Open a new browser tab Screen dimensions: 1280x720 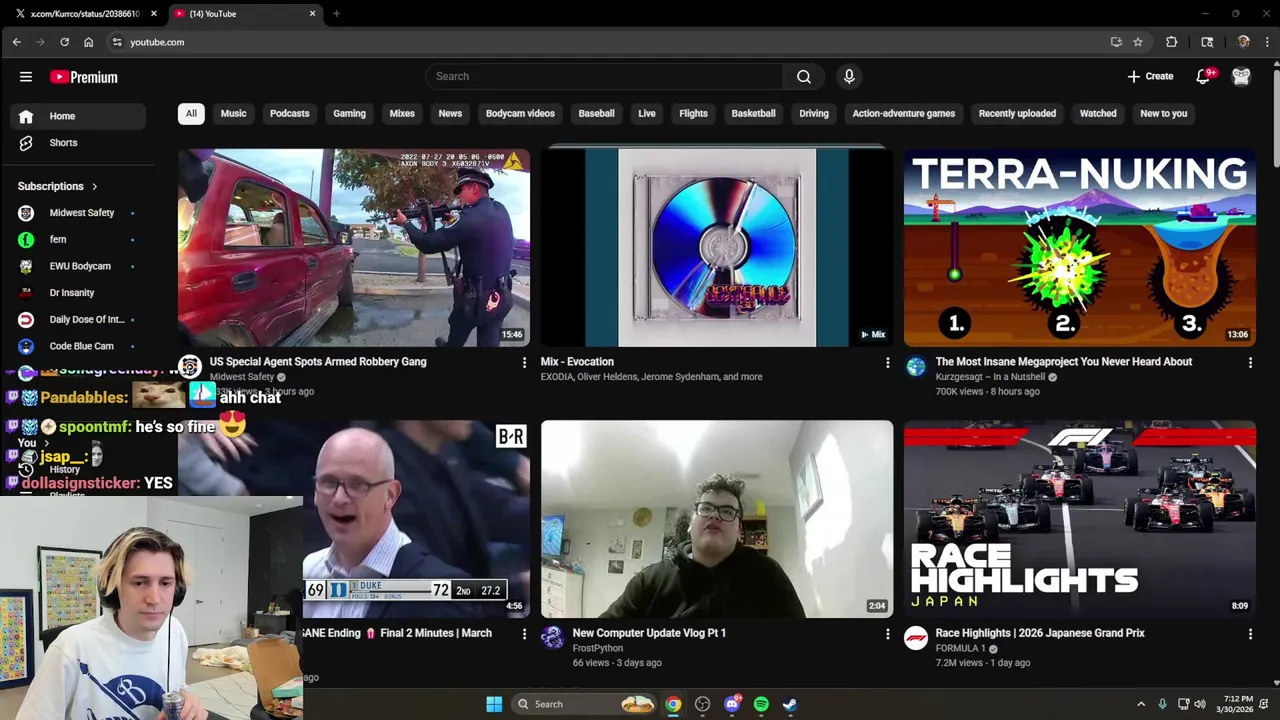[336, 14]
